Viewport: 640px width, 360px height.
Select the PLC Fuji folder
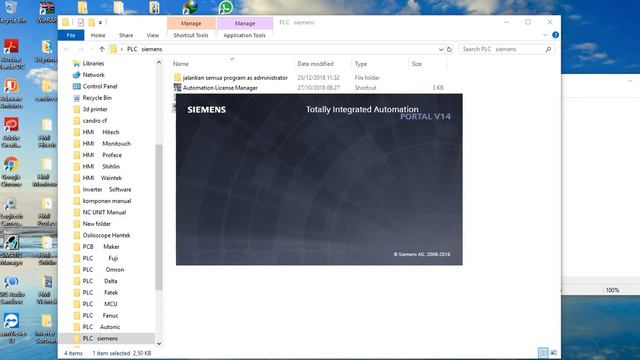tap(100, 258)
